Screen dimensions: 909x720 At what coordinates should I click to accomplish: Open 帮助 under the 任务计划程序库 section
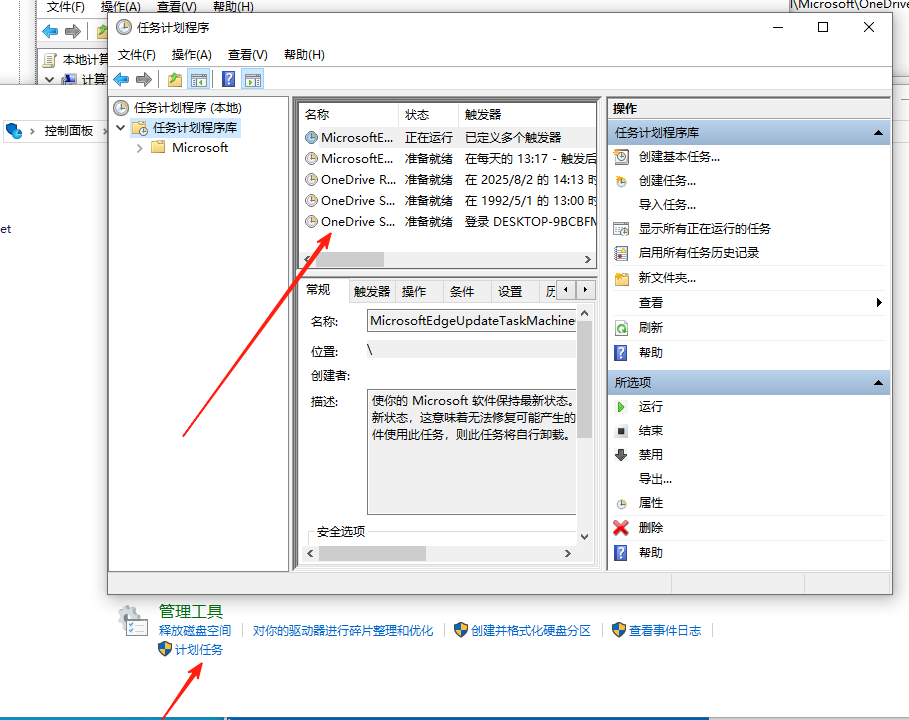tap(650, 352)
